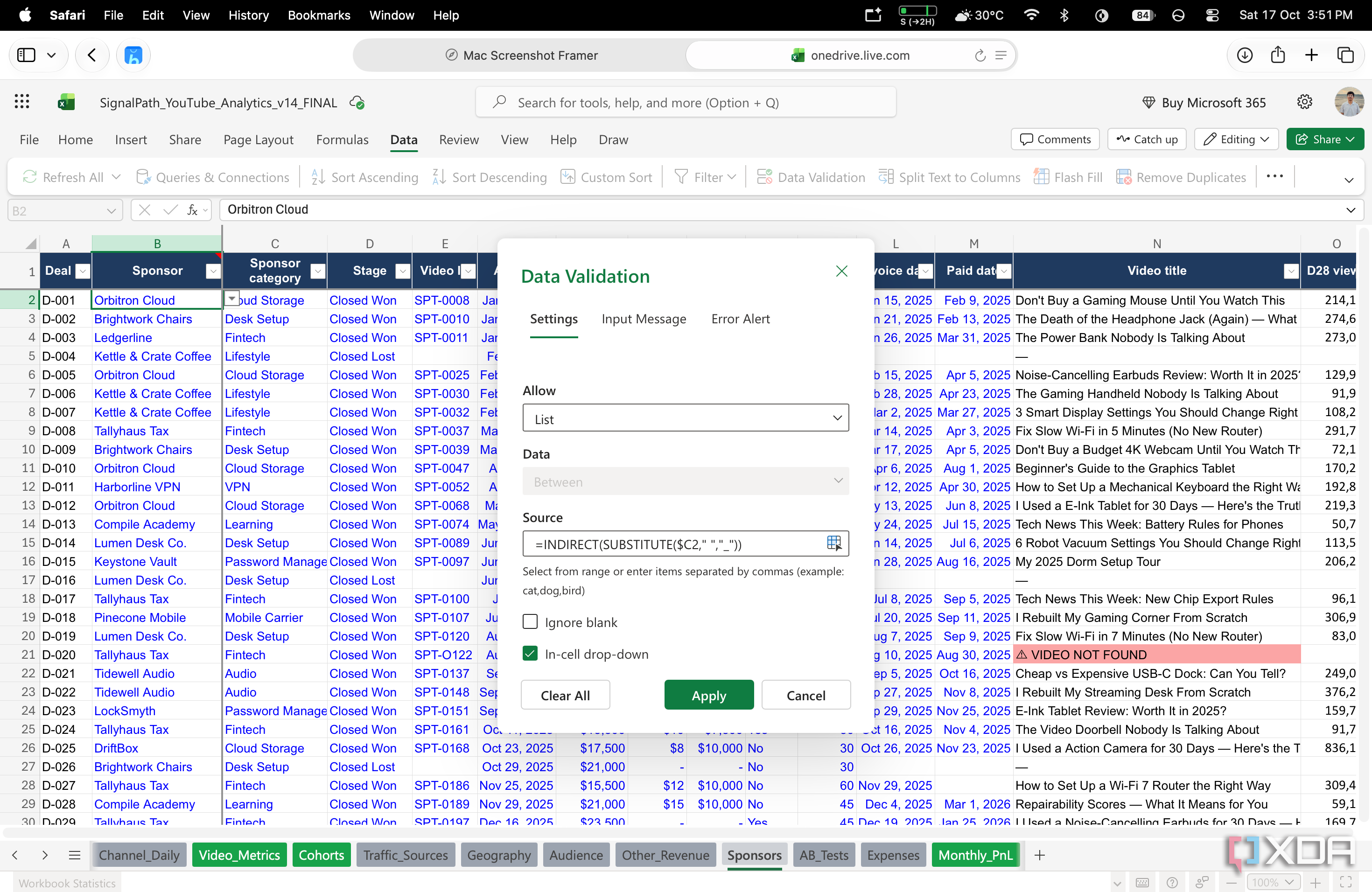Open the Formulas ribbon tab
Image resolution: width=1372 pixels, height=892 pixels.
click(342, 139)
